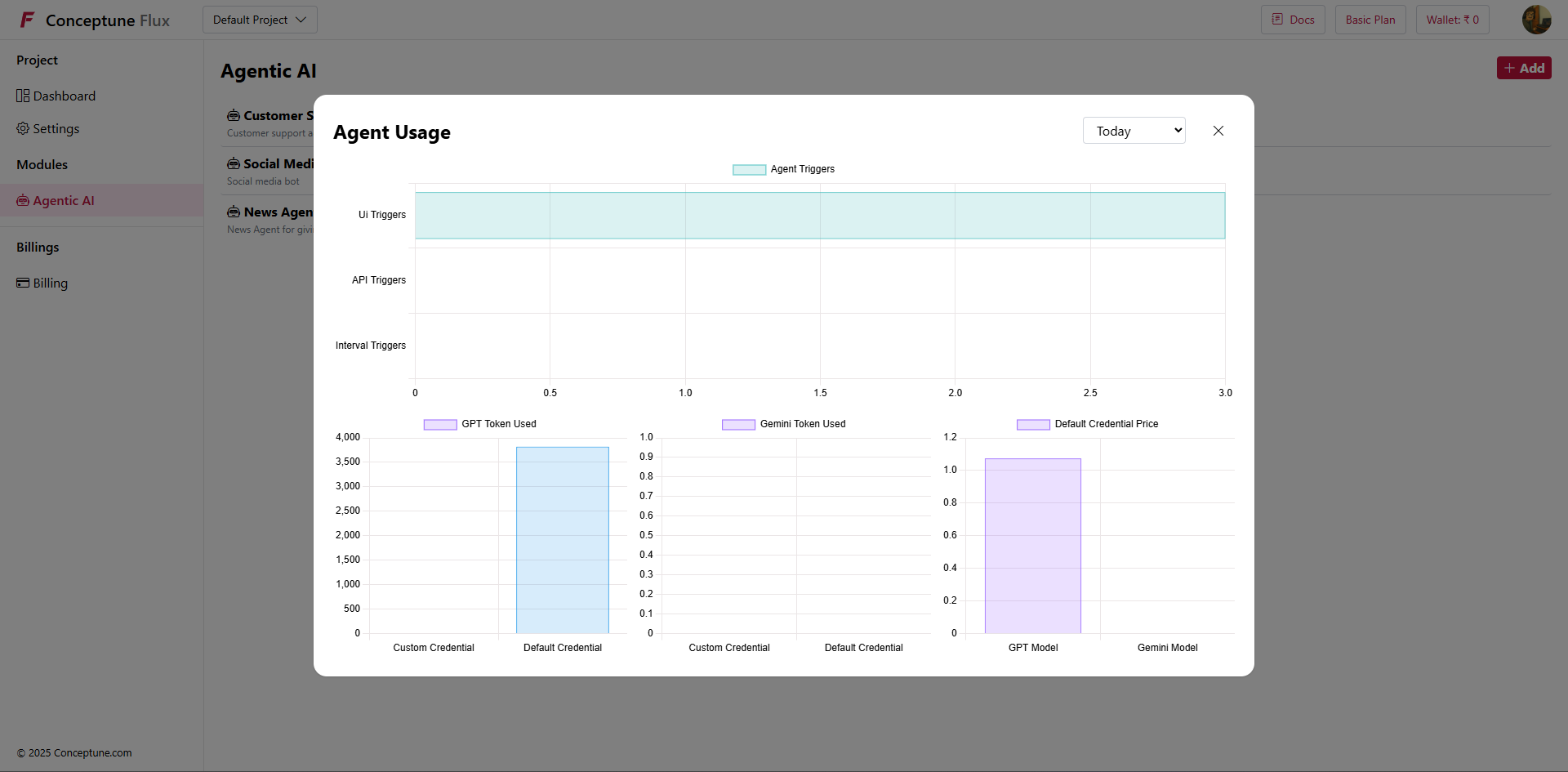Open the Wallet balance button
Image resolution: width=1568 pixels, height=772 pixels.
tap(1452, 19)
